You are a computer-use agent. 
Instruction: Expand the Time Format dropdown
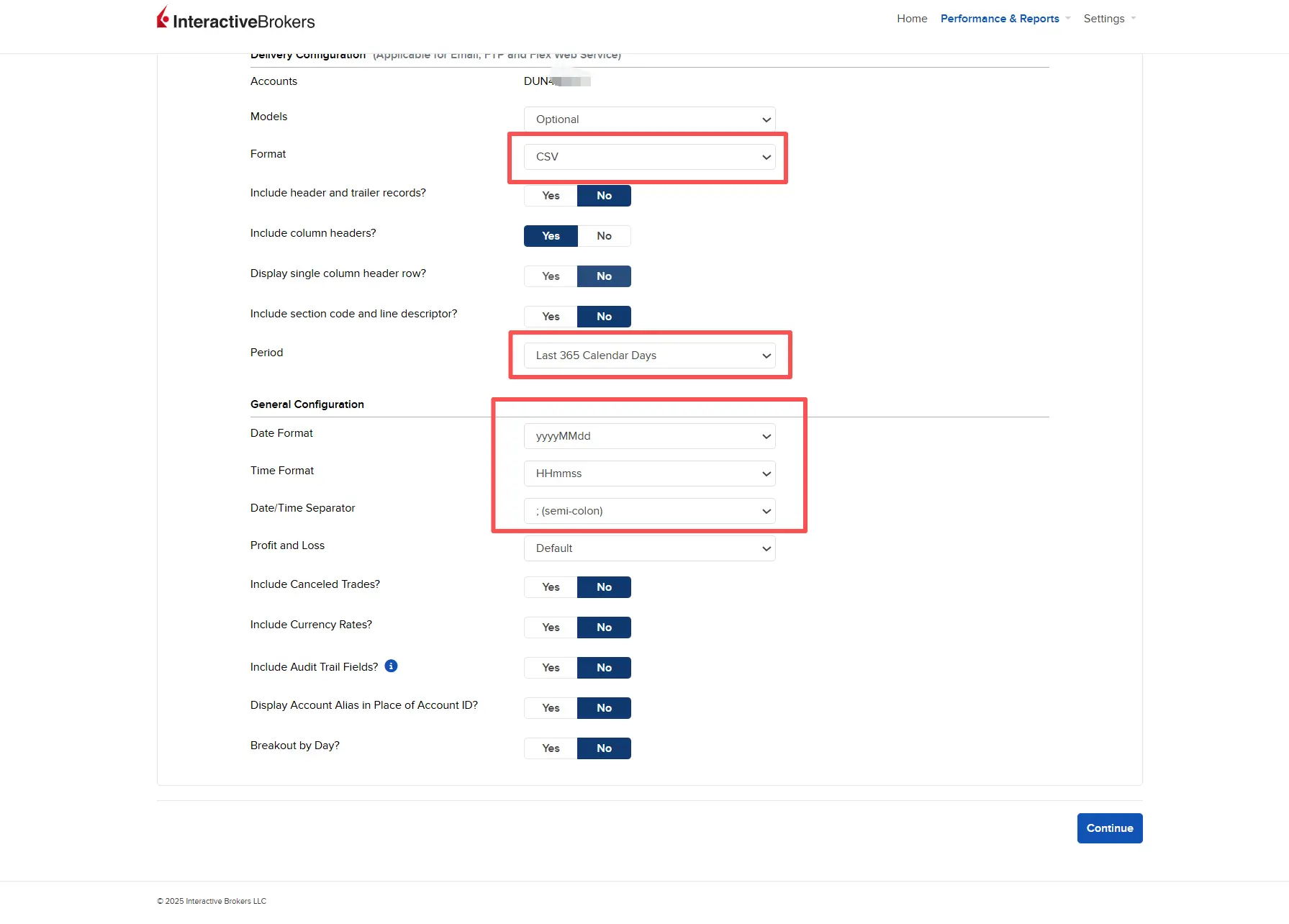649,474
